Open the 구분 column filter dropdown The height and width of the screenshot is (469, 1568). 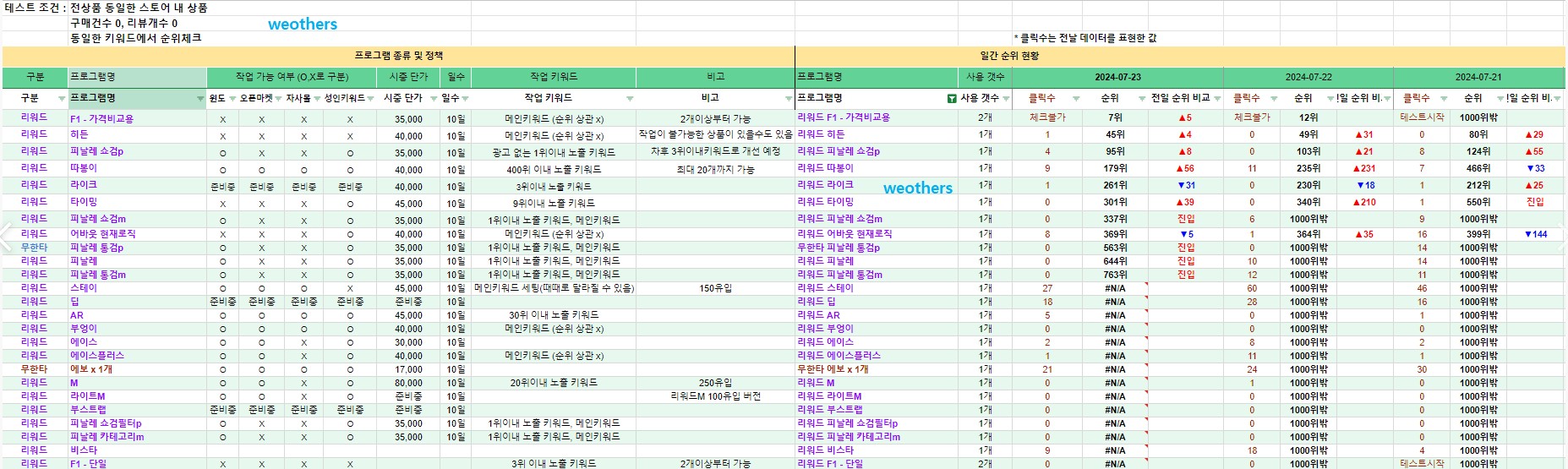[62, 99]
